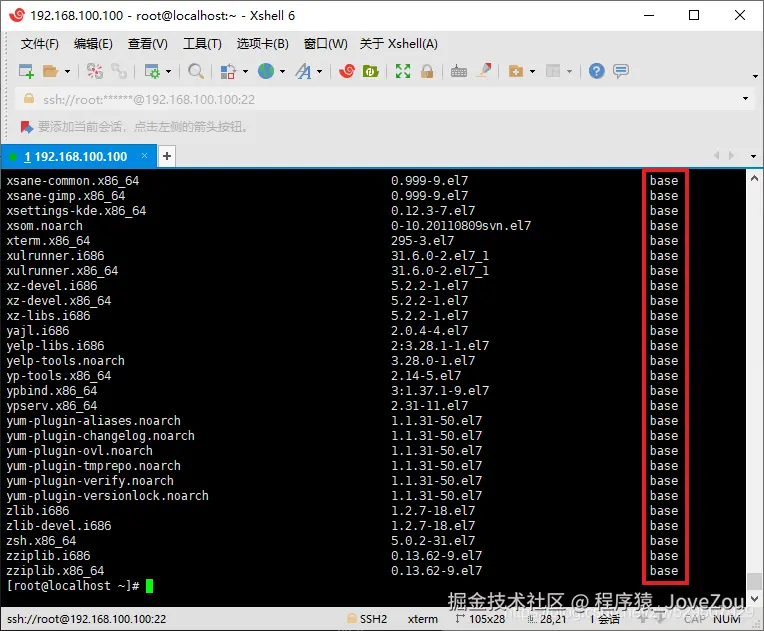Open the 选项卡(B) menu
This screenshot has width=764, height=631.
pos(263,44)
